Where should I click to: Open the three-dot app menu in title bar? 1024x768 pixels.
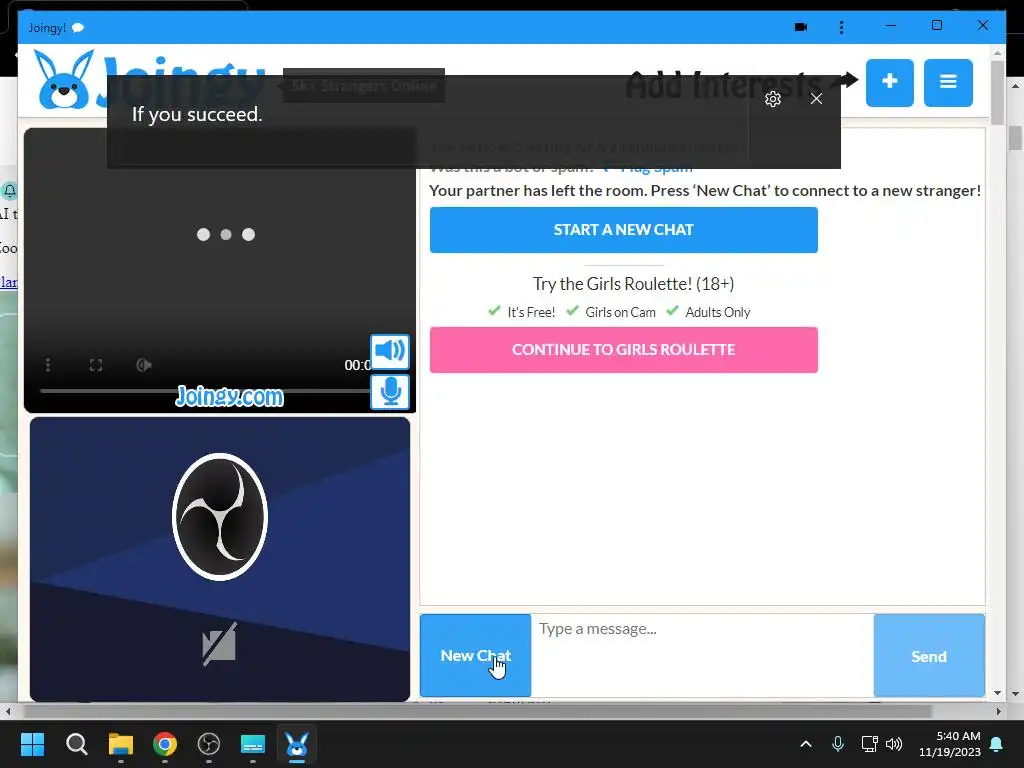point(841,27)
